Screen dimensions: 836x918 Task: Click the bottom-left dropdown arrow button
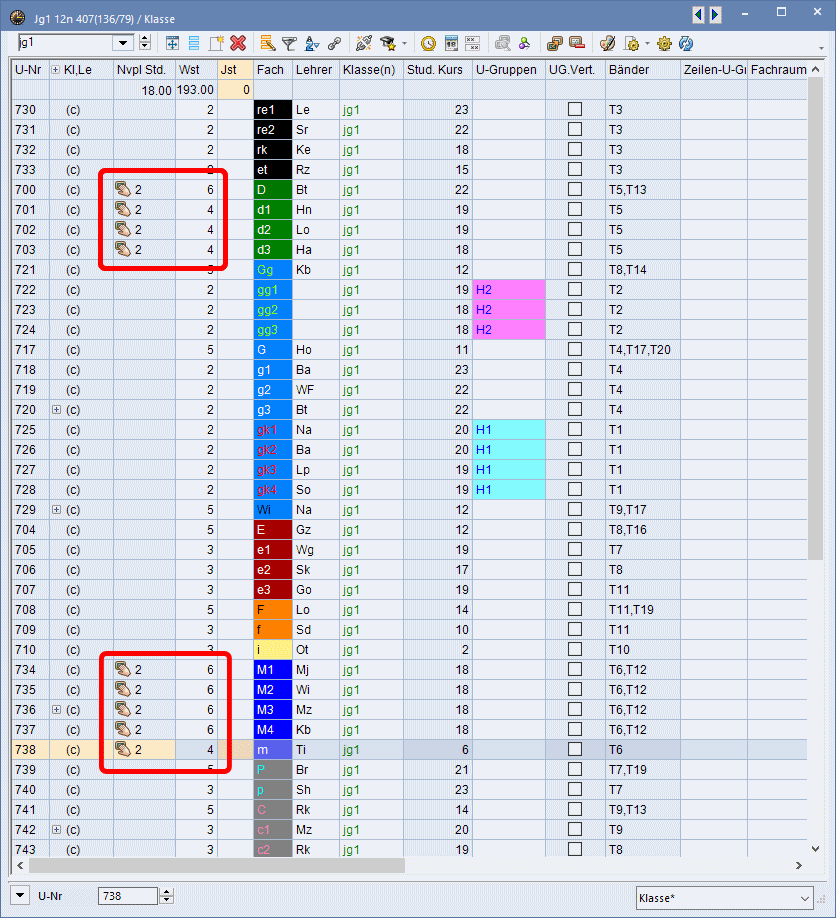(21, 896)
